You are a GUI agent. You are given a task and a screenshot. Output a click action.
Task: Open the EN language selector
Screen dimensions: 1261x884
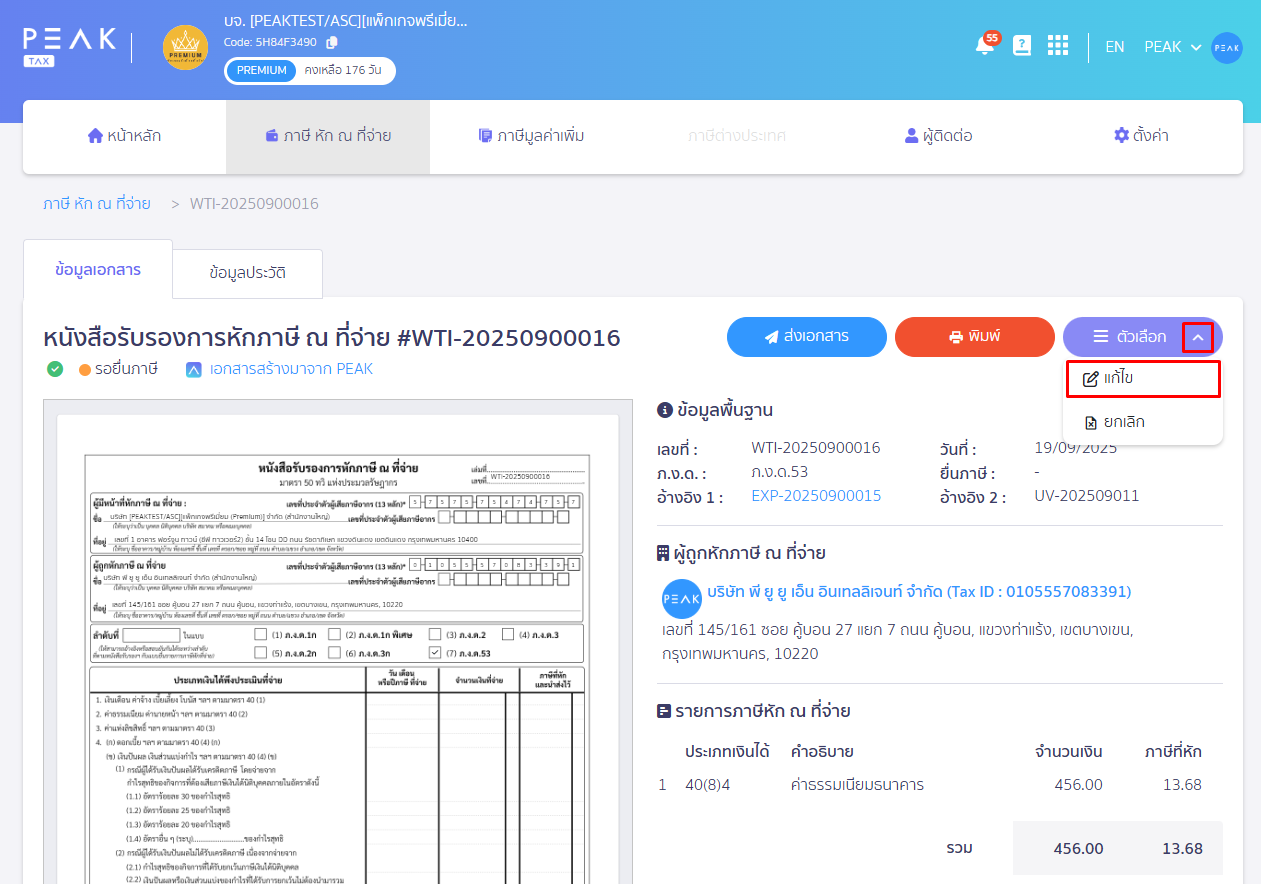click(1114, 46)
